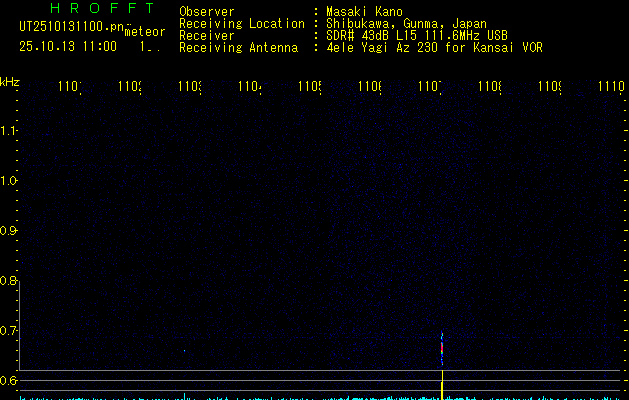
Task: Select the 1110 time axis label
Action: pos(610,88)
